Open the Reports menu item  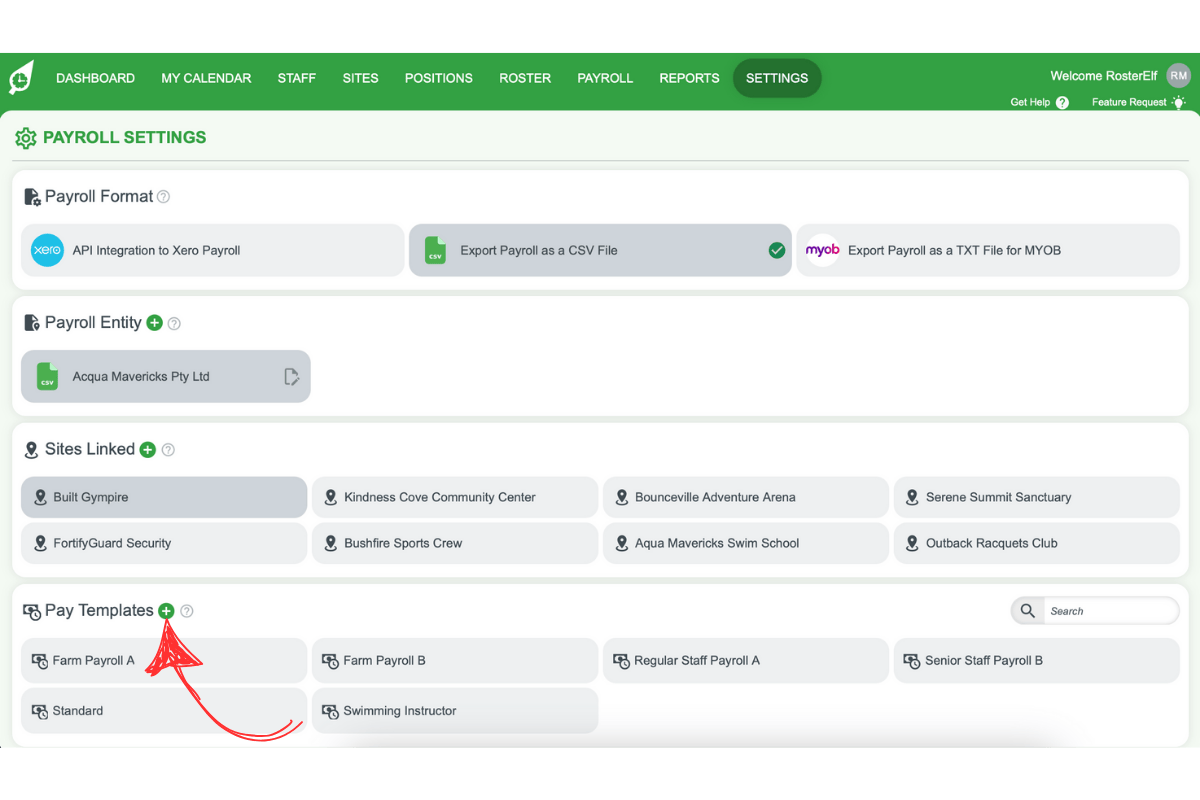click(x=689, y=78)
